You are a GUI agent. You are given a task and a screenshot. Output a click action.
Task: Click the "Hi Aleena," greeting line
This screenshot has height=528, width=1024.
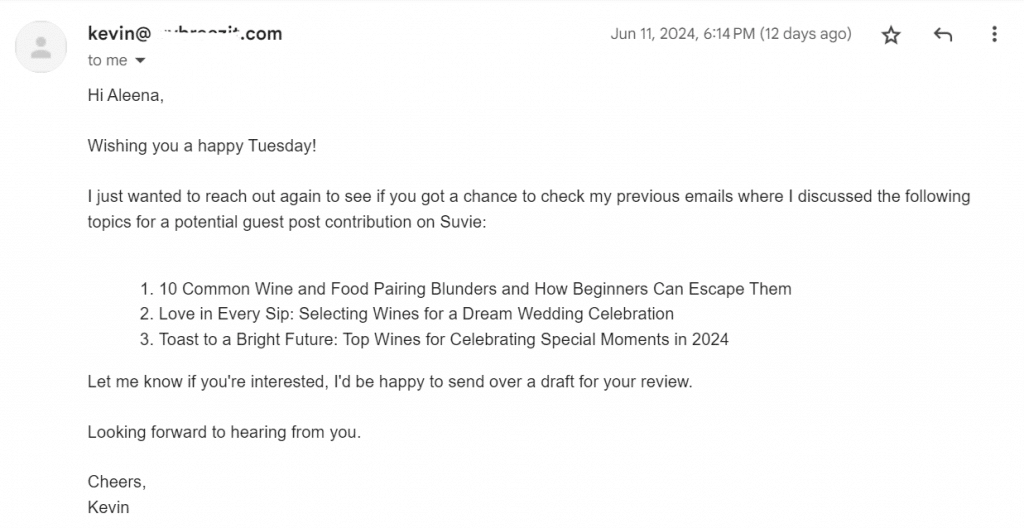[x=125, y=96]
